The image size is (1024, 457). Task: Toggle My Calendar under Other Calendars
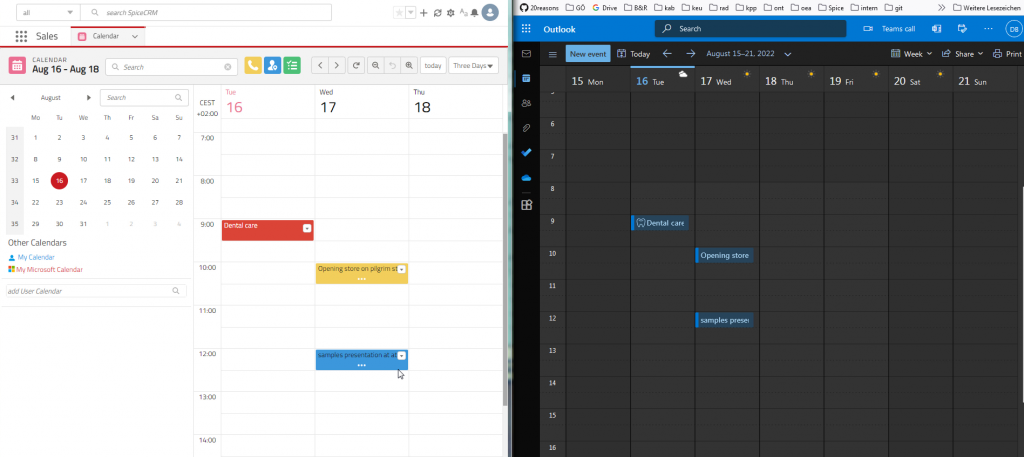(x=36, y=257)
